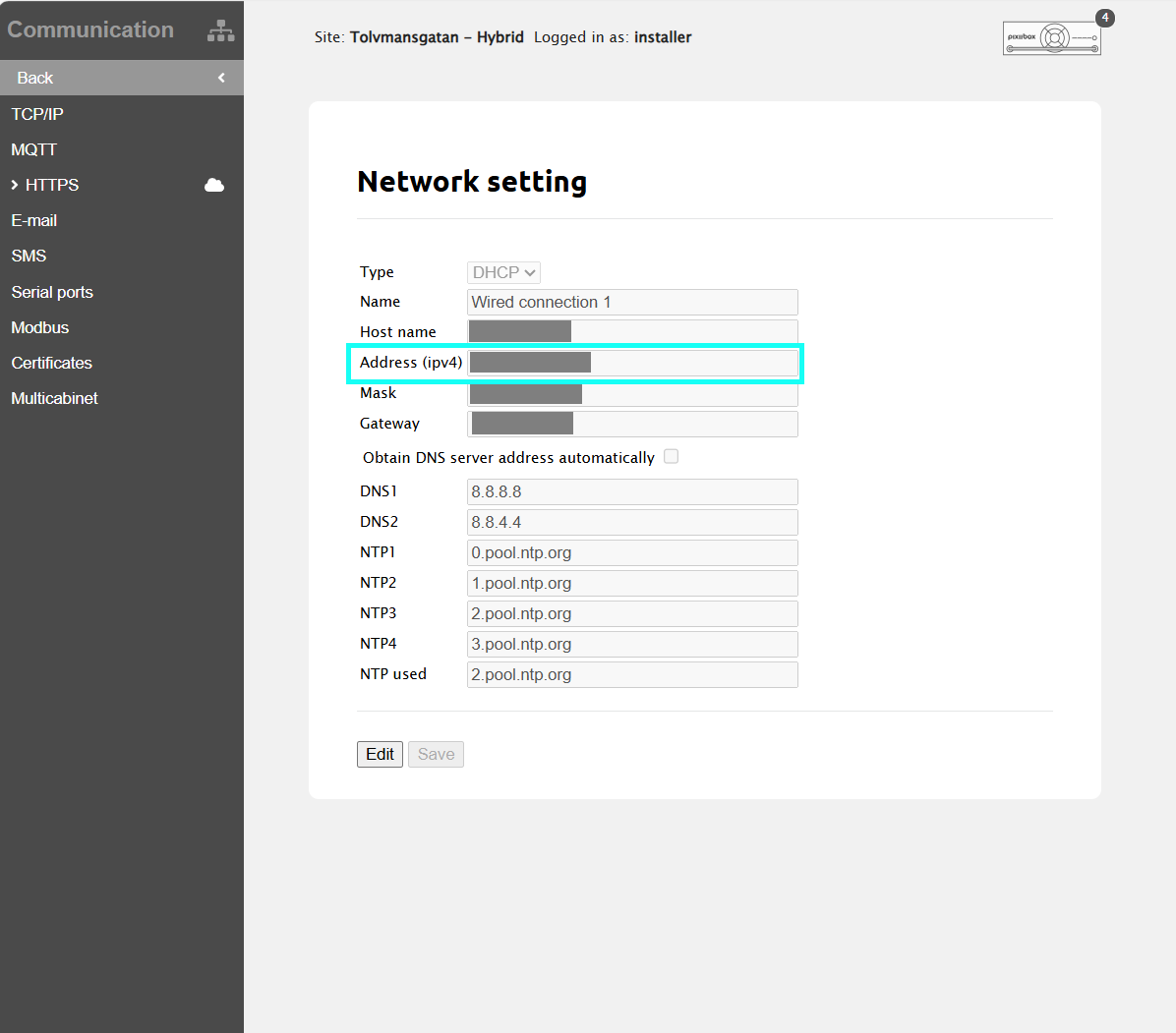Image resolution: width=1176 pixels, height=1033 pixels.
Task: Click the DNS2 field 8.8.4.4
Action: point(632,523)
